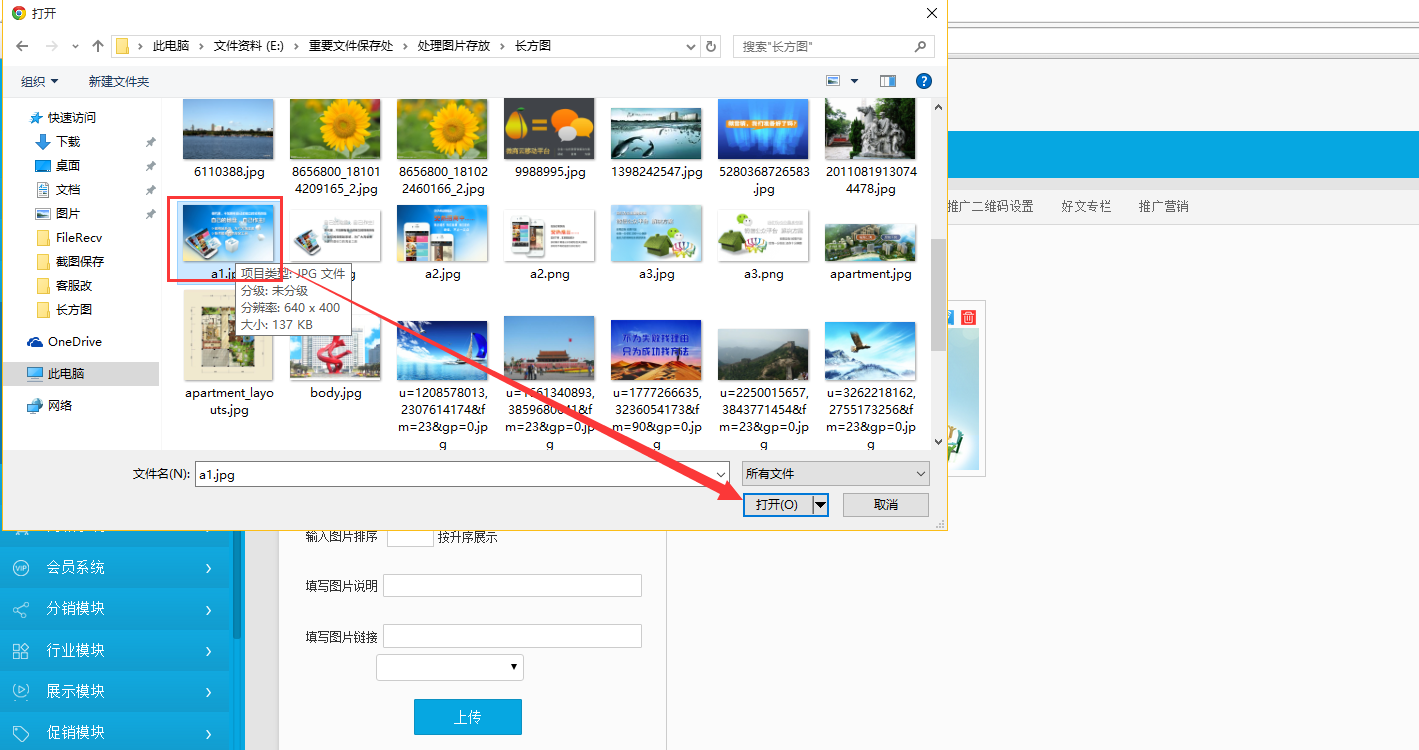Expand the 所有文件 file type dropdown
Screen dimensions: 1419x750
pyautogui.click(x=835, y=474)
